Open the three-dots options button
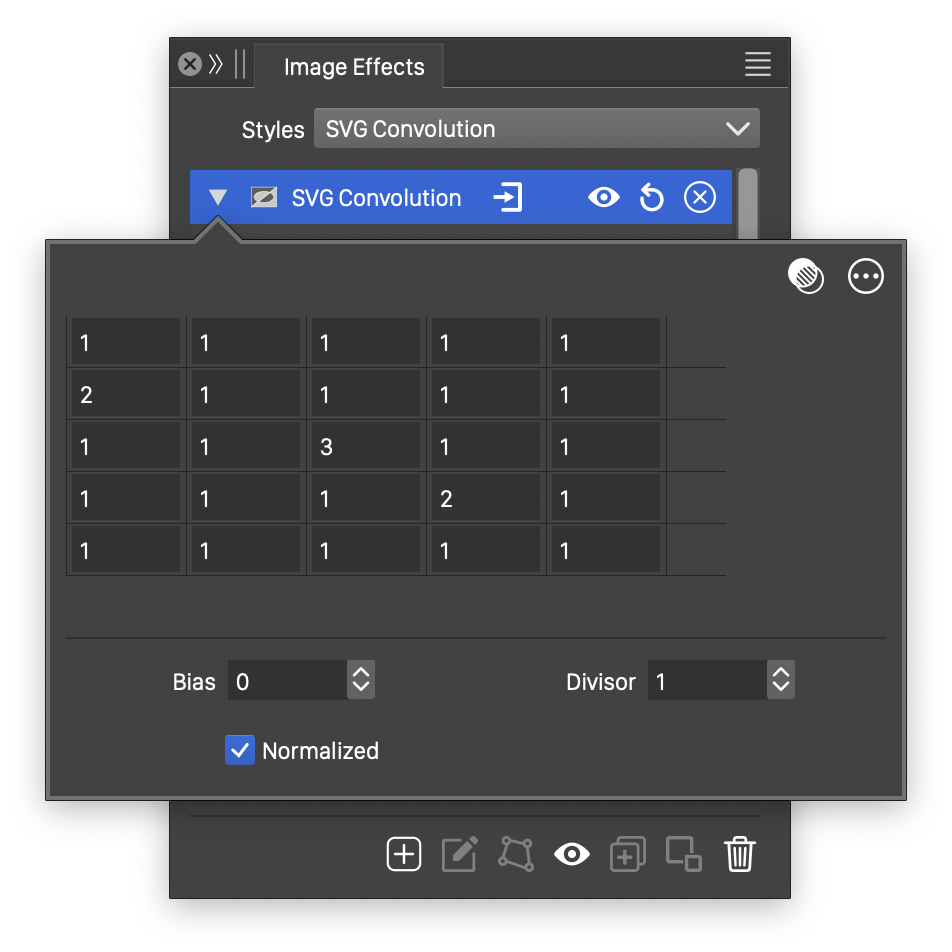The image size is (952, 952). tap(866, 276)
